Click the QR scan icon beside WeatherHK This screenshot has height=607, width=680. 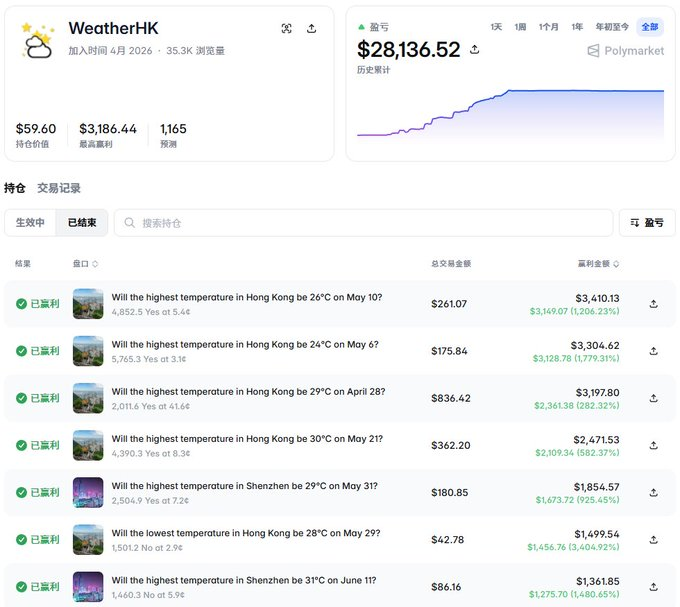point(286,29)
